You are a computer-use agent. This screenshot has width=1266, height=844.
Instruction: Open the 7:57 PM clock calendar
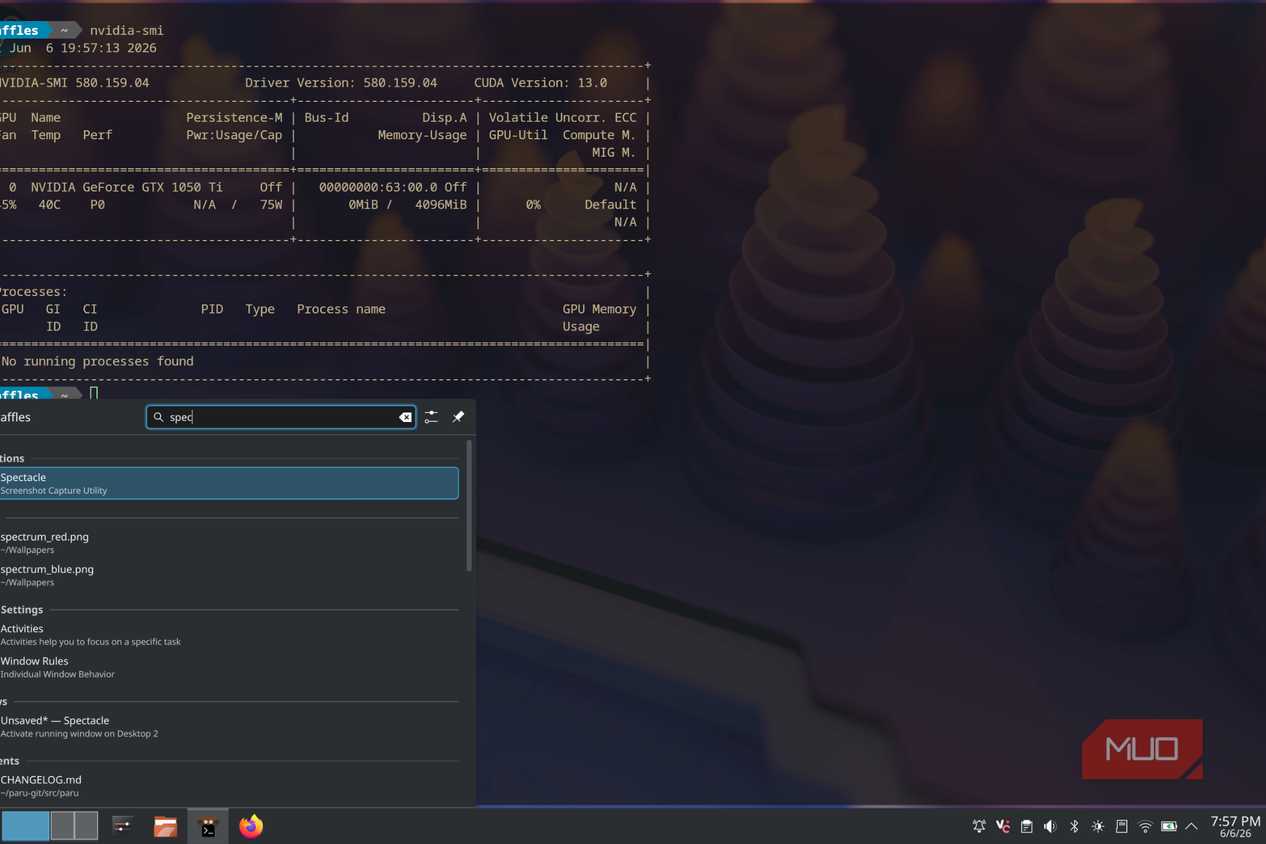1235,826
